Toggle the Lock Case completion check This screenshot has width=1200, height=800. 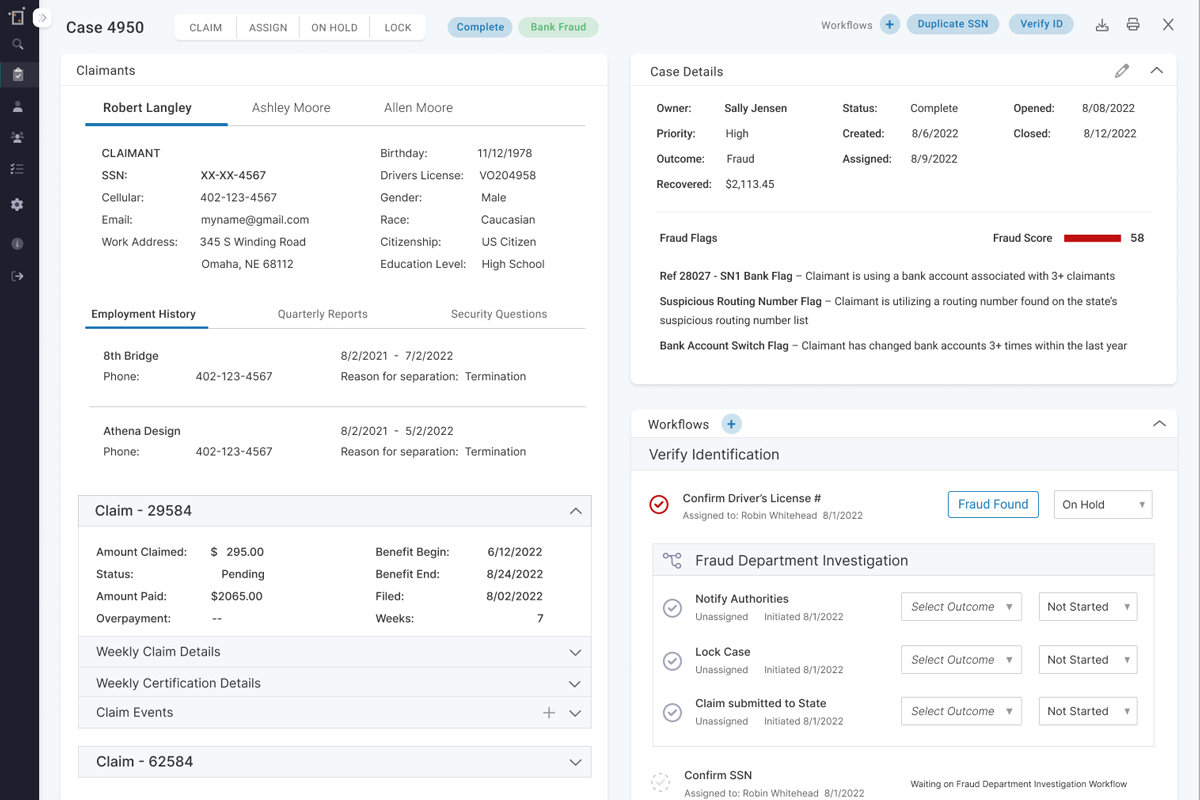(x=673, y=660)
